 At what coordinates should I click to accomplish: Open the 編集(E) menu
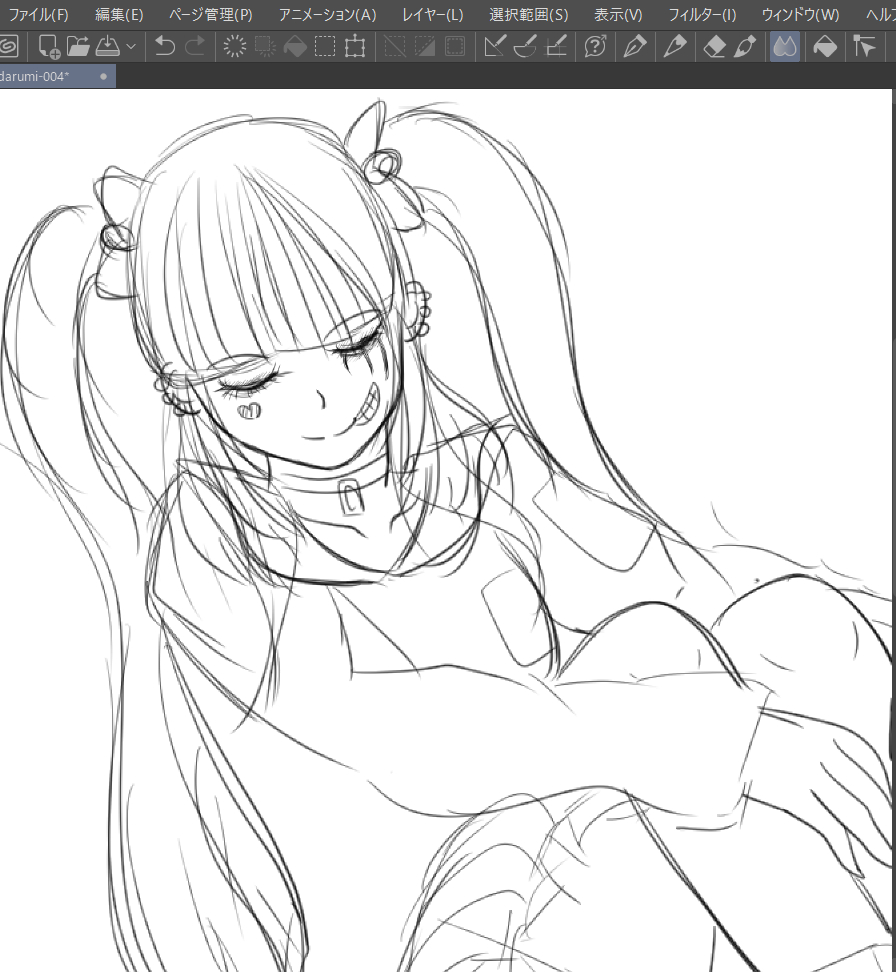coord(119,14)
